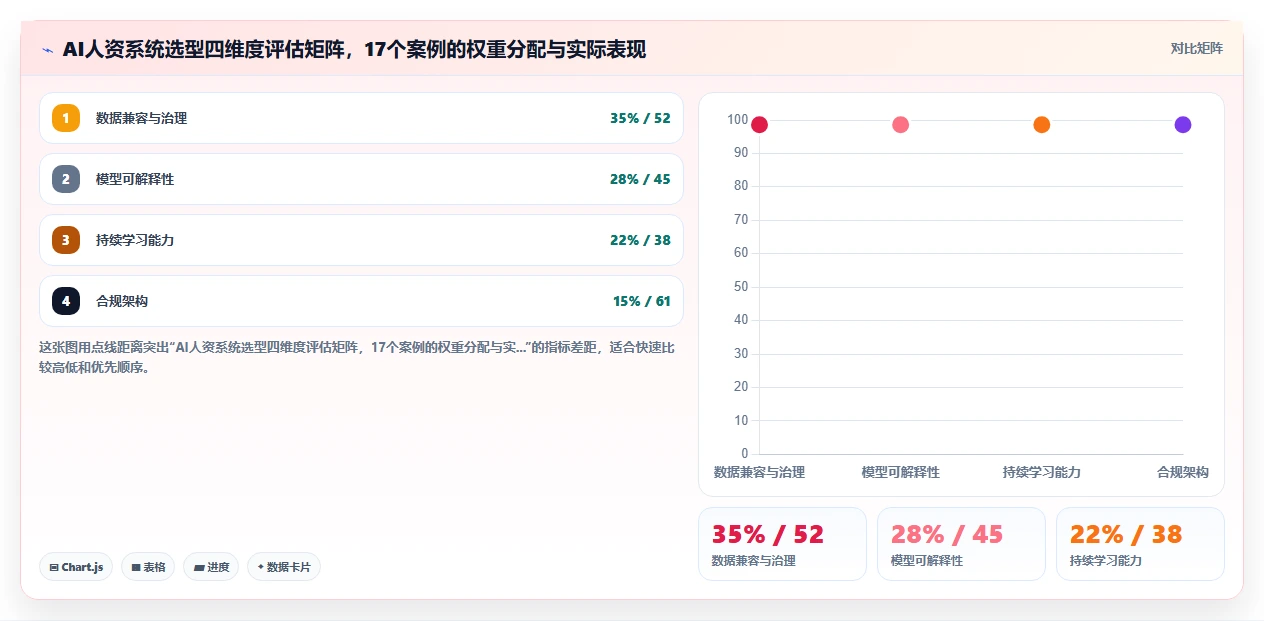Viewport: 1264px width, 621px height.
Task: Click the 数据兼容与治理 list row label
Action: [x=141, y=118]
